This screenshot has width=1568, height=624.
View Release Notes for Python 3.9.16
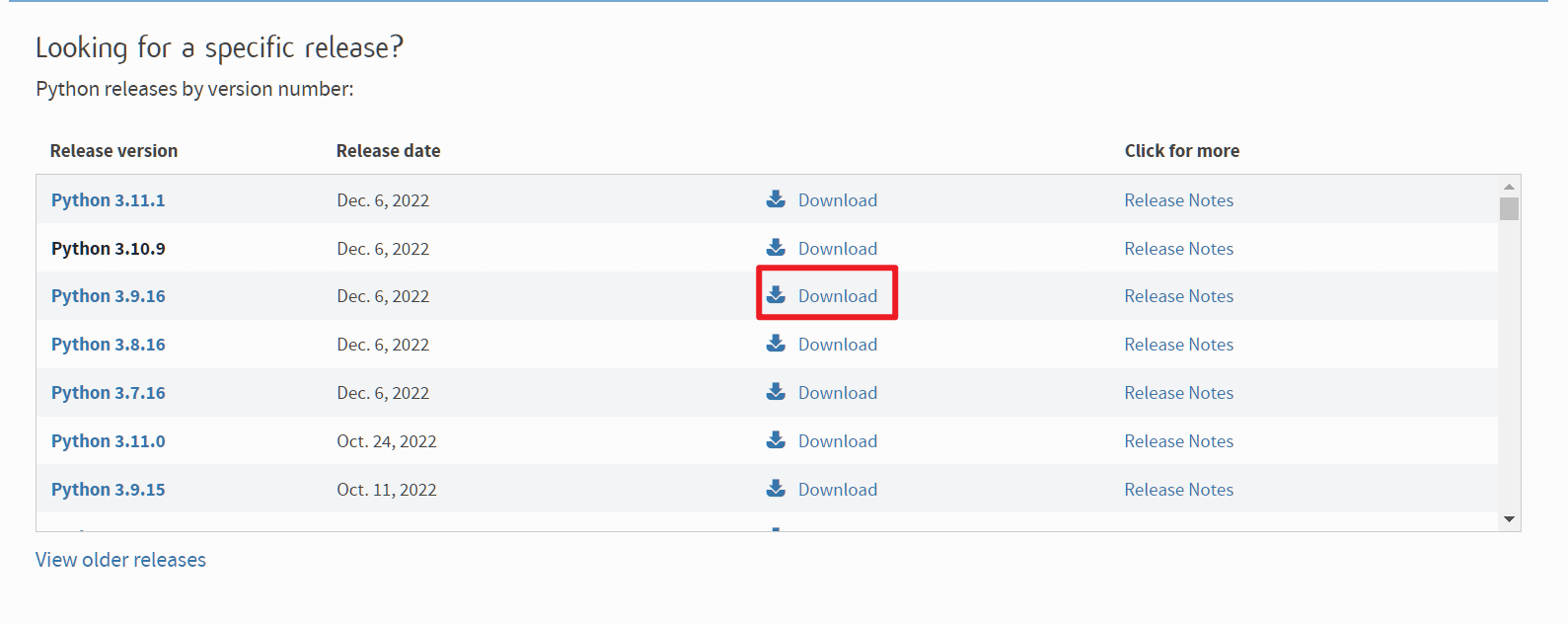1179,296
